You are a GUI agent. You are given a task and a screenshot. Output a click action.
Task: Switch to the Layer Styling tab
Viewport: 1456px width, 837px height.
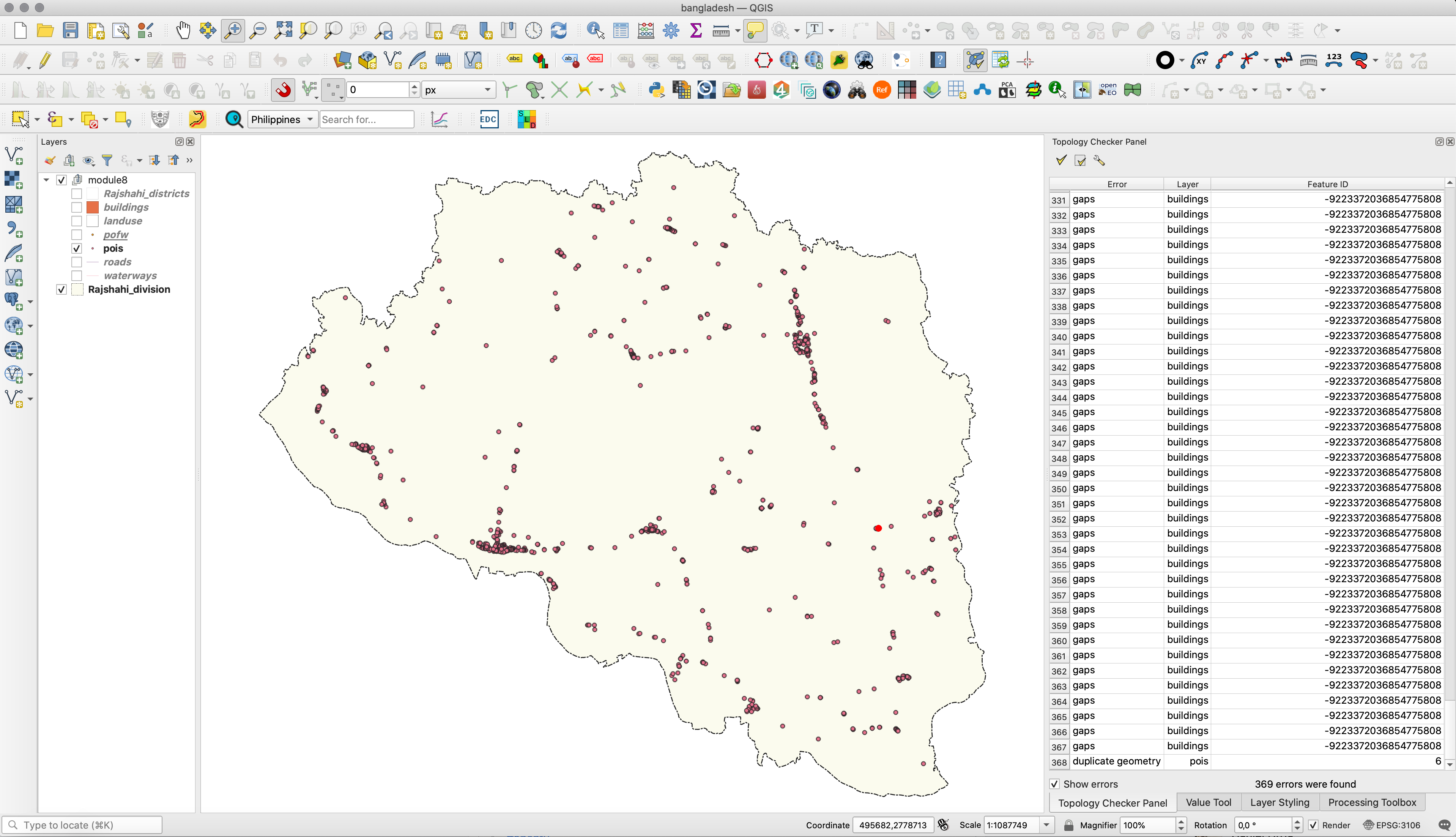(x=1280, y=802)
